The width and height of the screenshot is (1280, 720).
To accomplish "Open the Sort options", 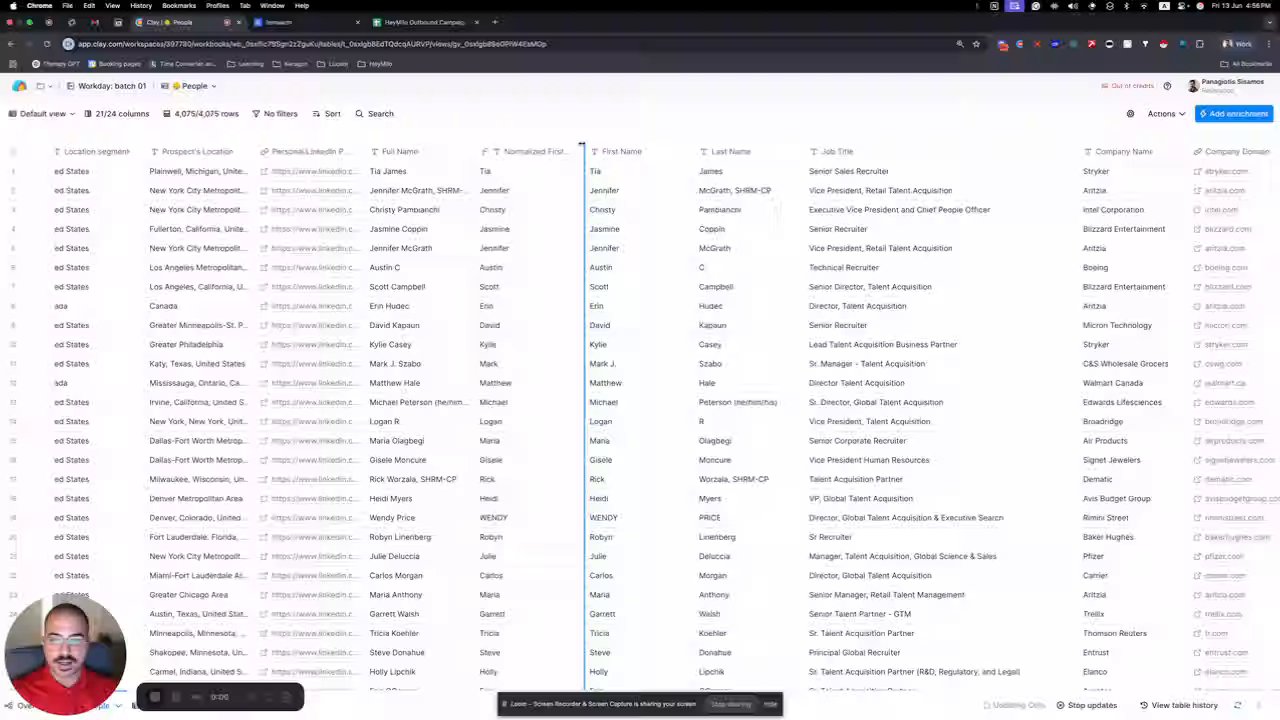I will pos(326,114).
